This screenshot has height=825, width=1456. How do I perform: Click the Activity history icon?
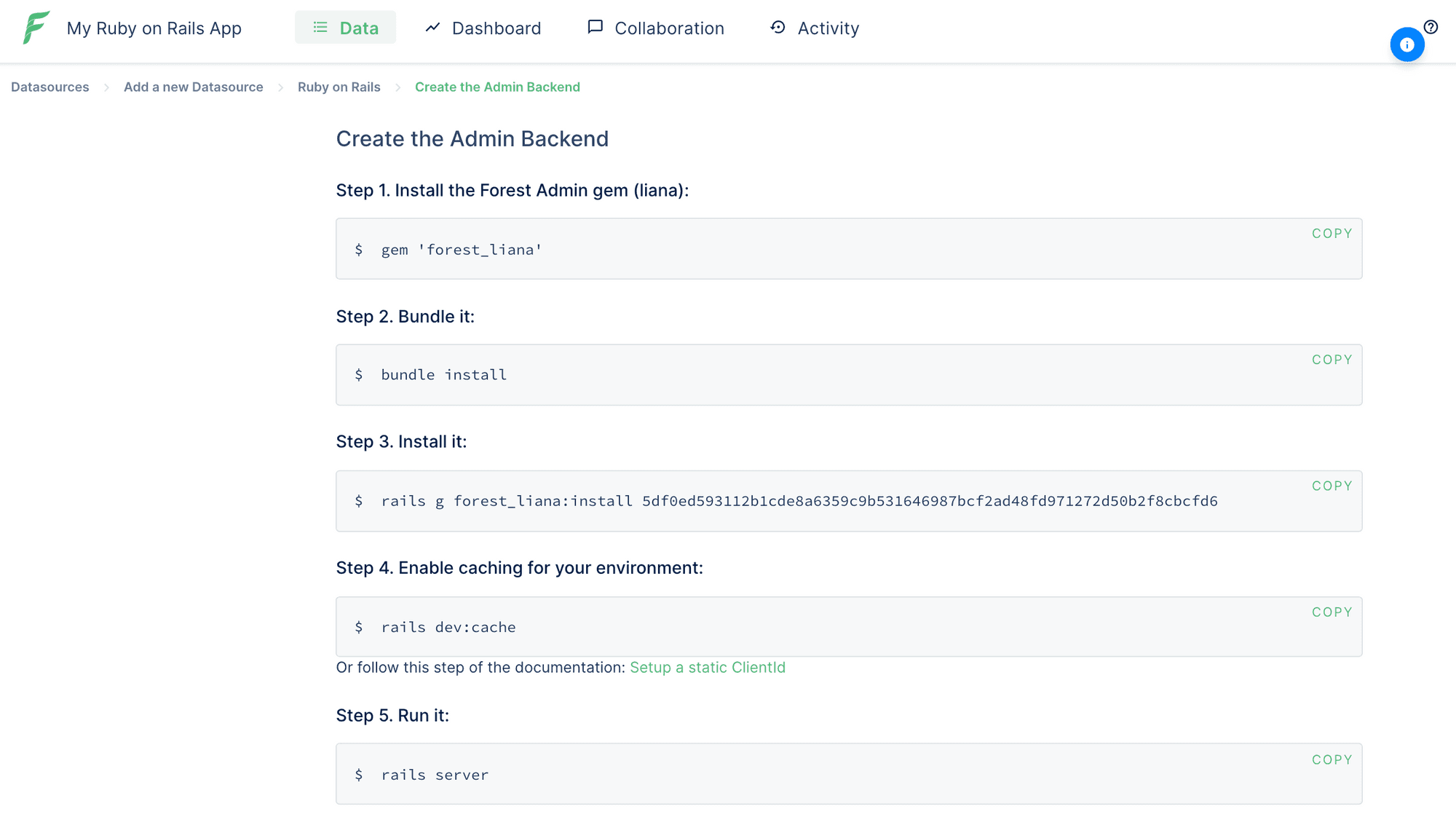(x=778, y=28)
